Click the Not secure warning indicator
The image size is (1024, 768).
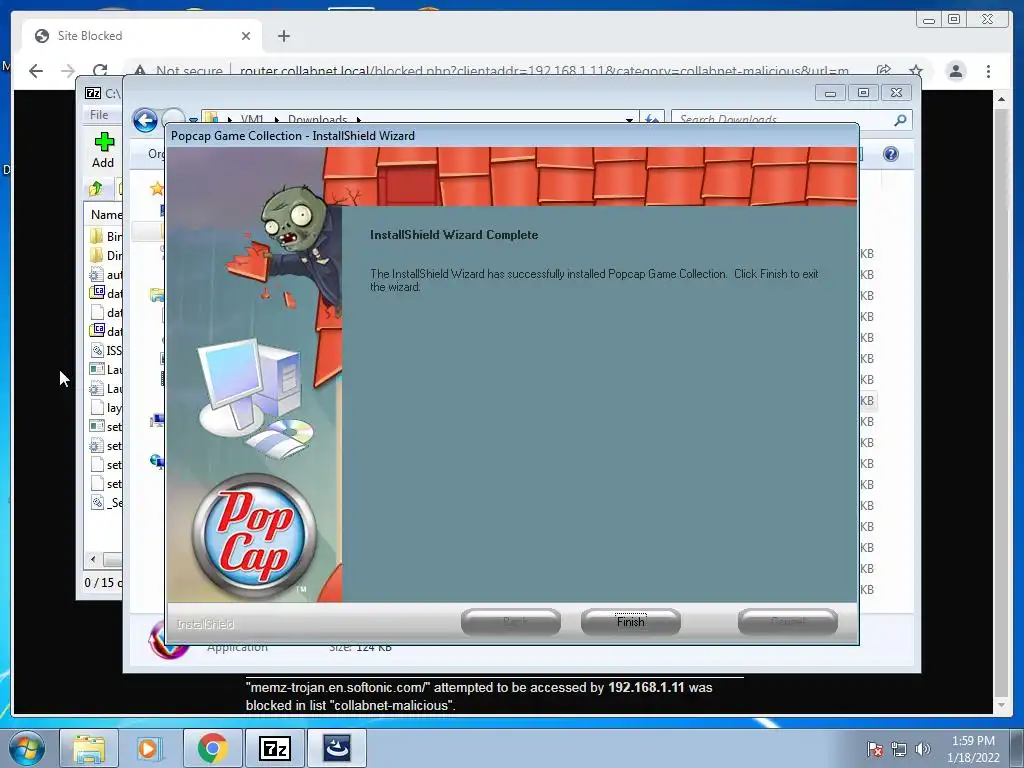point(178,71)
